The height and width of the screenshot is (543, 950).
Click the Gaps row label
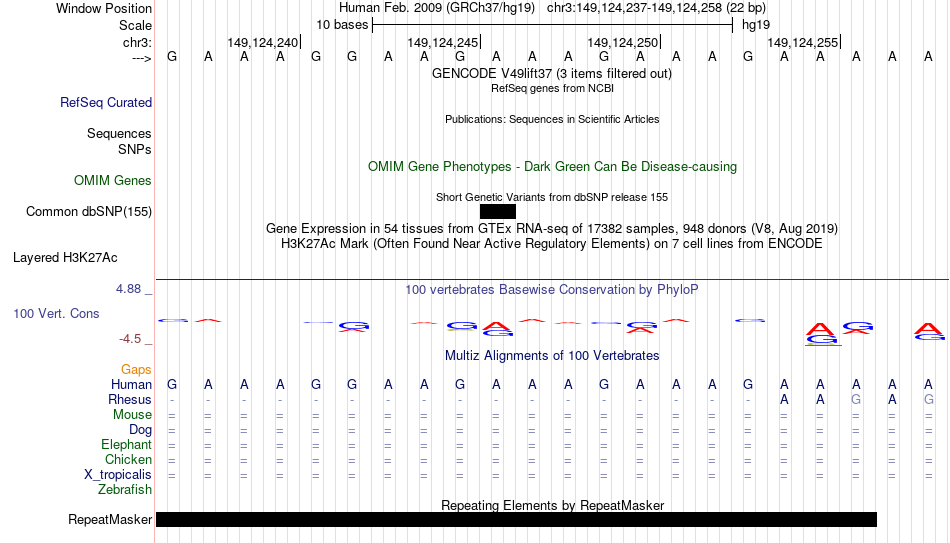(136, 370)
